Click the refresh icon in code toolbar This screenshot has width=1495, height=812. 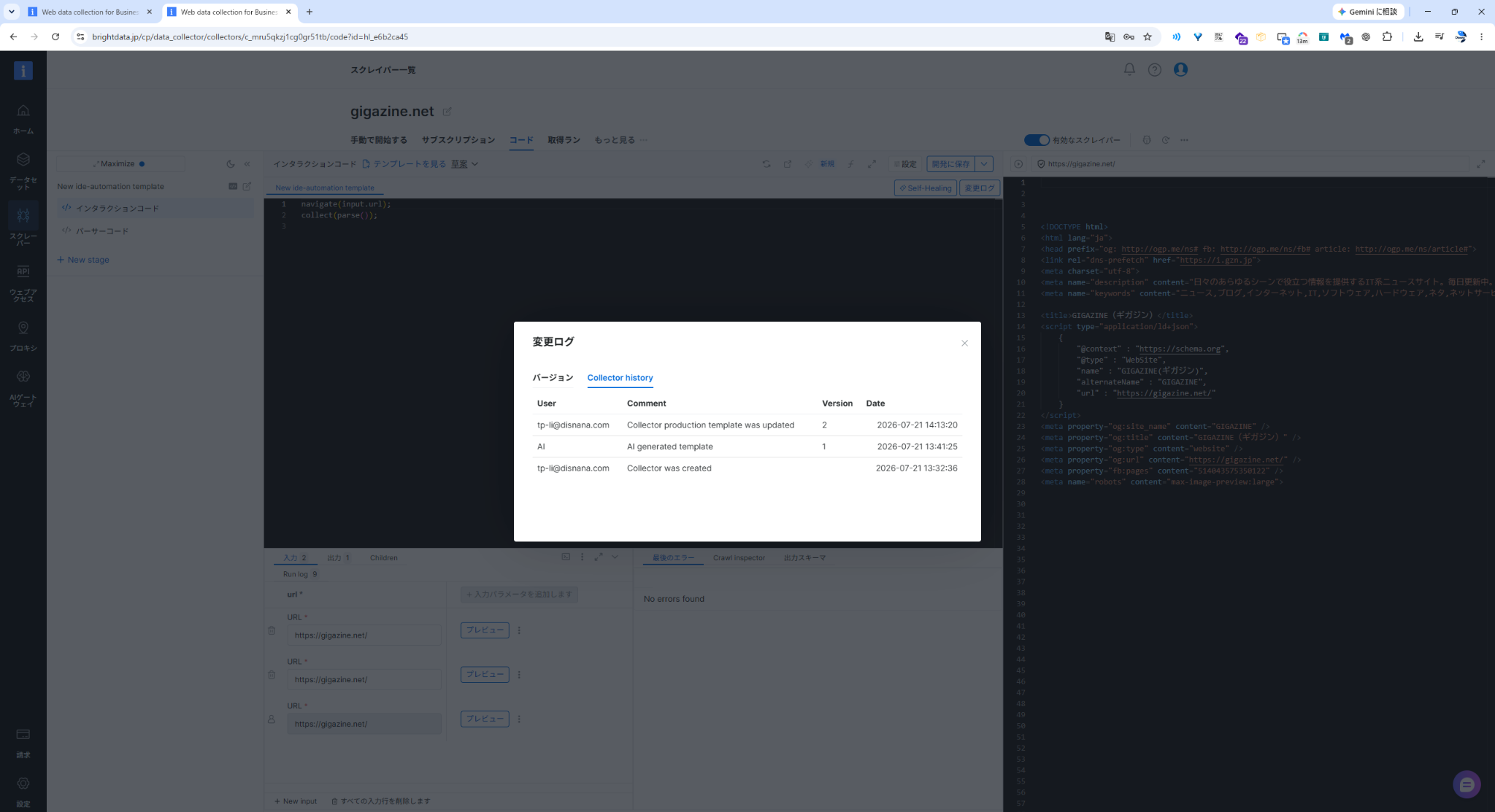click(x=766, y=164)
